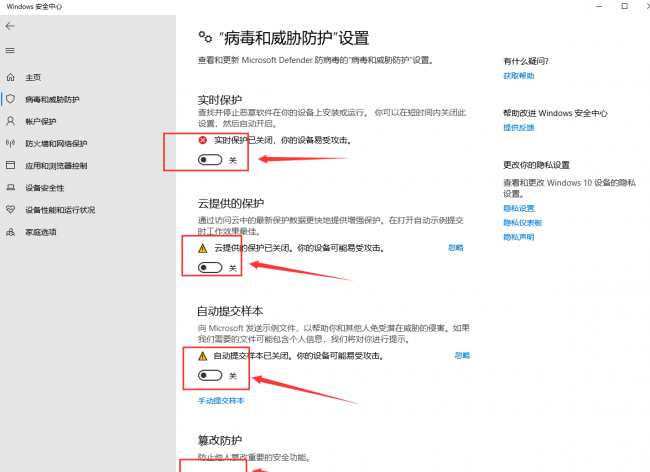
Task: Minimize the Windows 安全中心 window
Action: (x=599, y=6)
